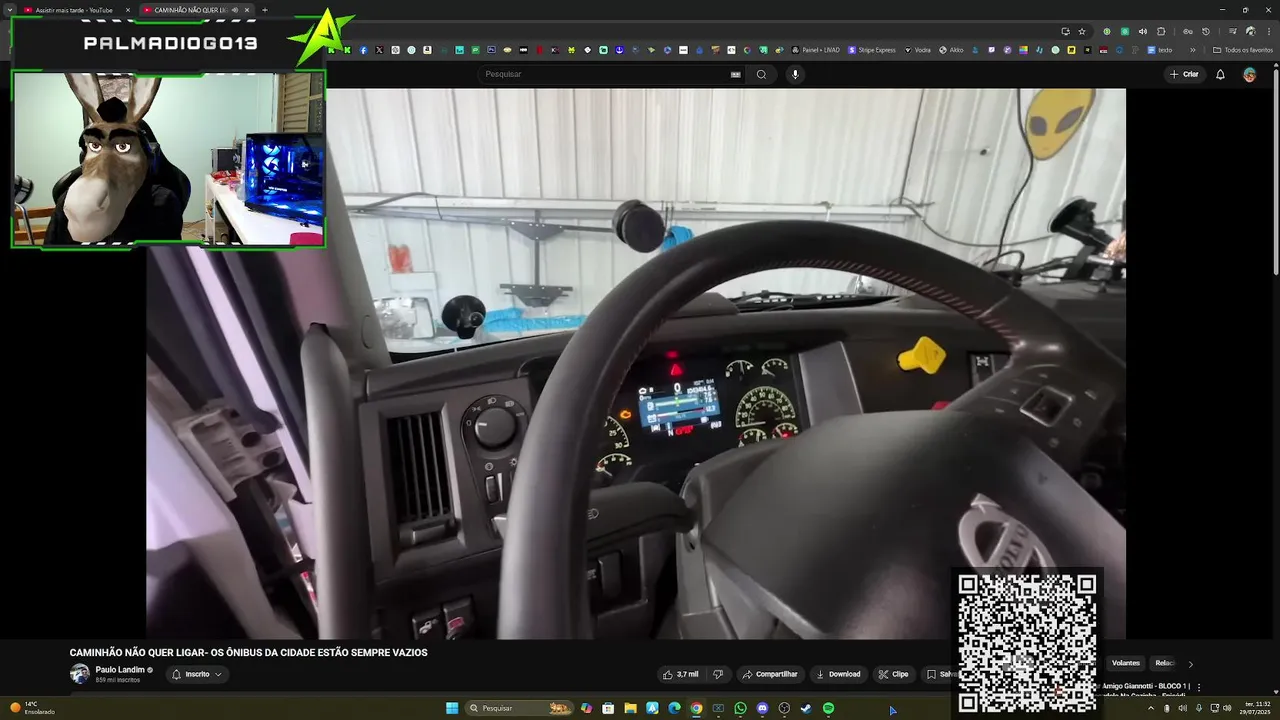This screenshot has height=720, width=1280.
Task: Click the Download button under the video
Action: coord(839,674)
